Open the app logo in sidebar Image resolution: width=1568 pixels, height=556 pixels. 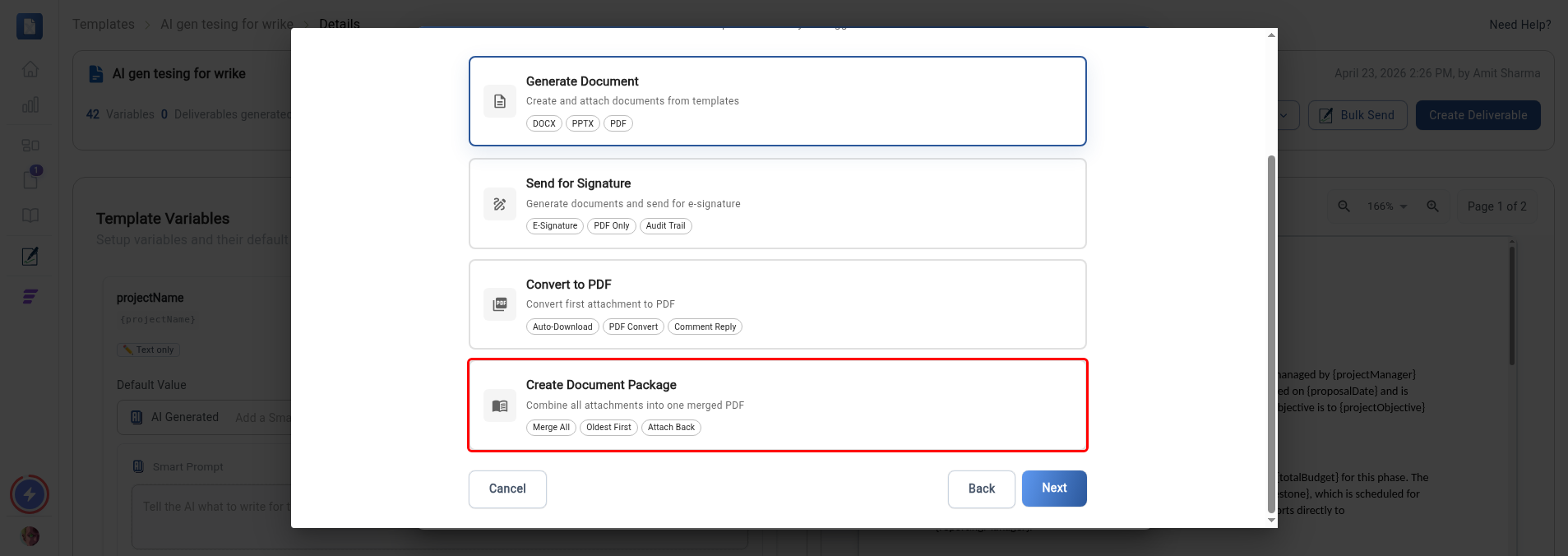click(x=30, y=26)
